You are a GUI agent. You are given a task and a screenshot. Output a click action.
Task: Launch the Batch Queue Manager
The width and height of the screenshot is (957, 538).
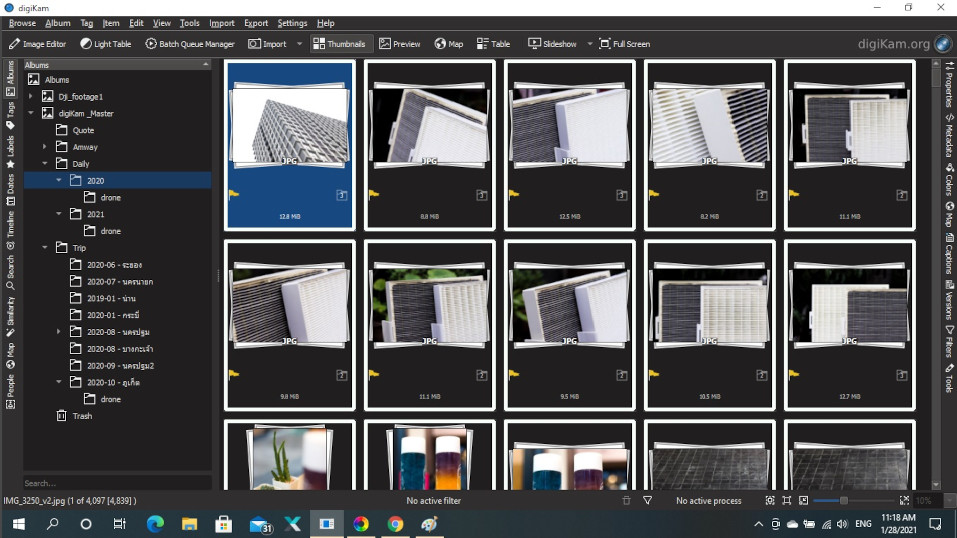coord(190,44)
